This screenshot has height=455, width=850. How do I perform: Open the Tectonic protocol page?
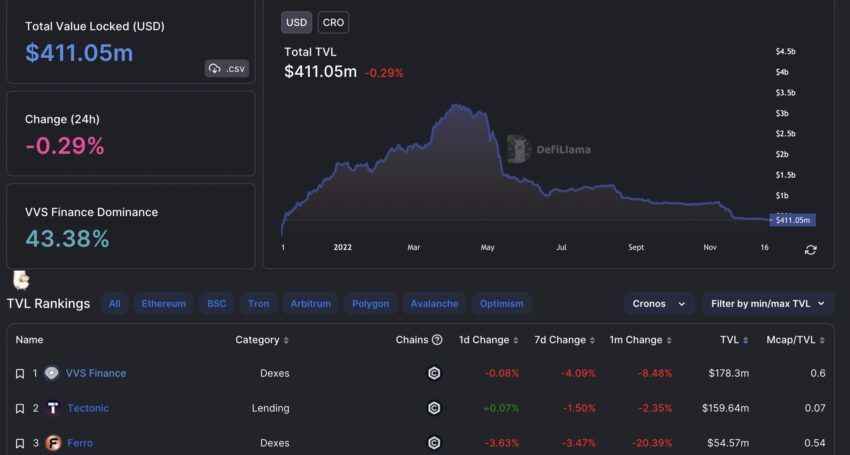pyautogui.click(x=87, y=408)
